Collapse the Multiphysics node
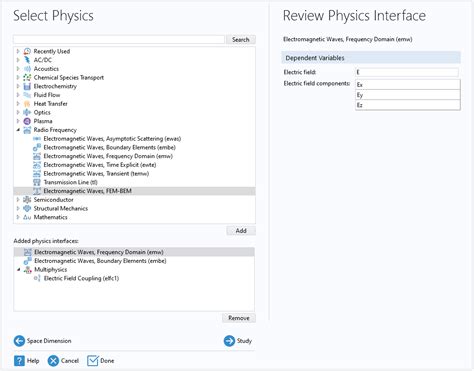This screenshot has height=371, width=474. click(19, 270)
